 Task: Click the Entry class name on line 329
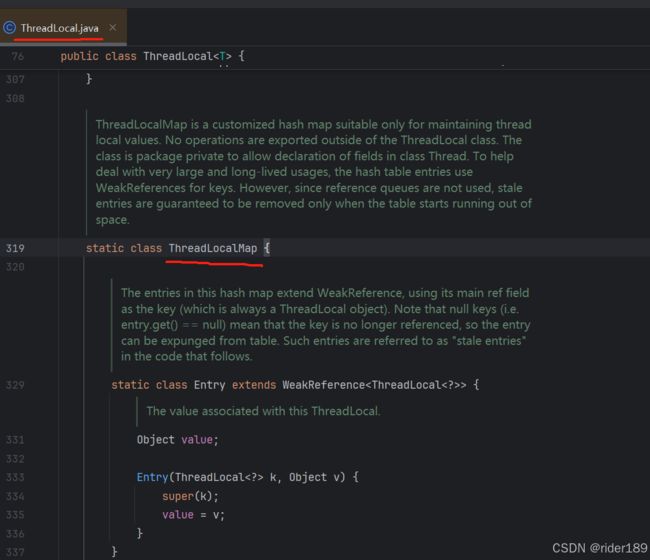(209, 385)
